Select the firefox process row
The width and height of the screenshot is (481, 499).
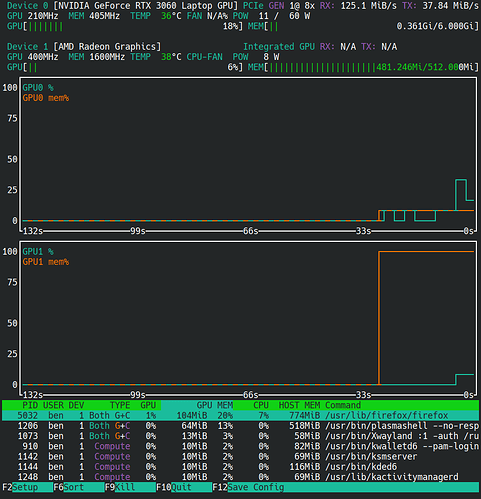240,415
